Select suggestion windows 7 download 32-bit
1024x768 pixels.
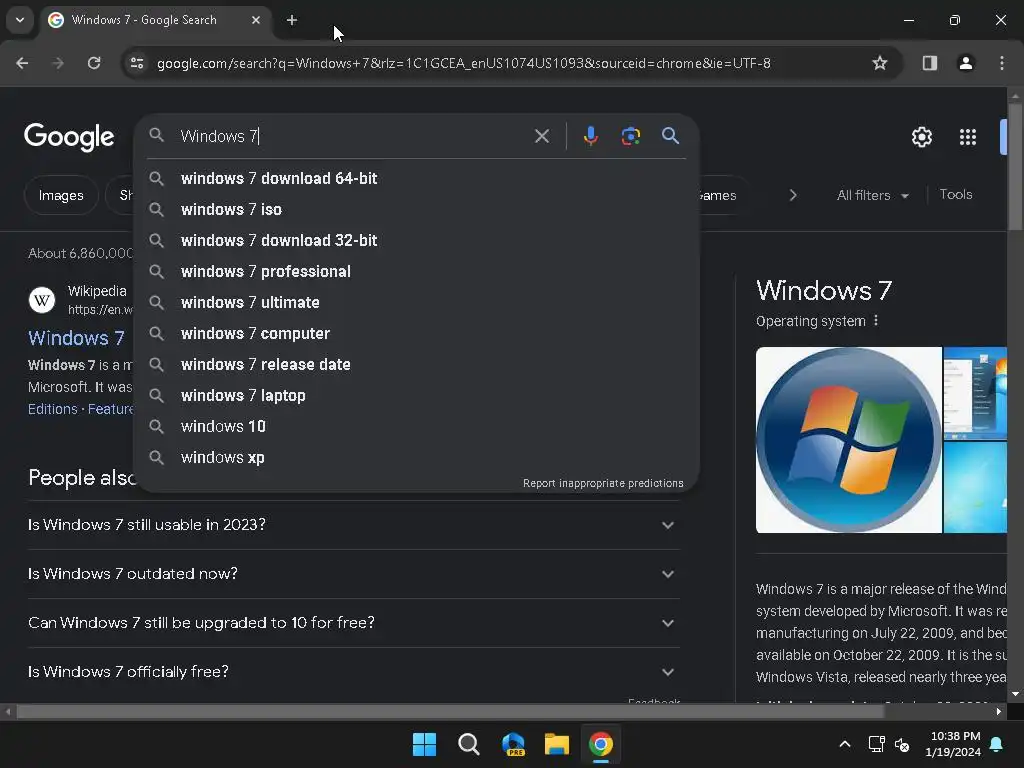click(x=416, y=240)
